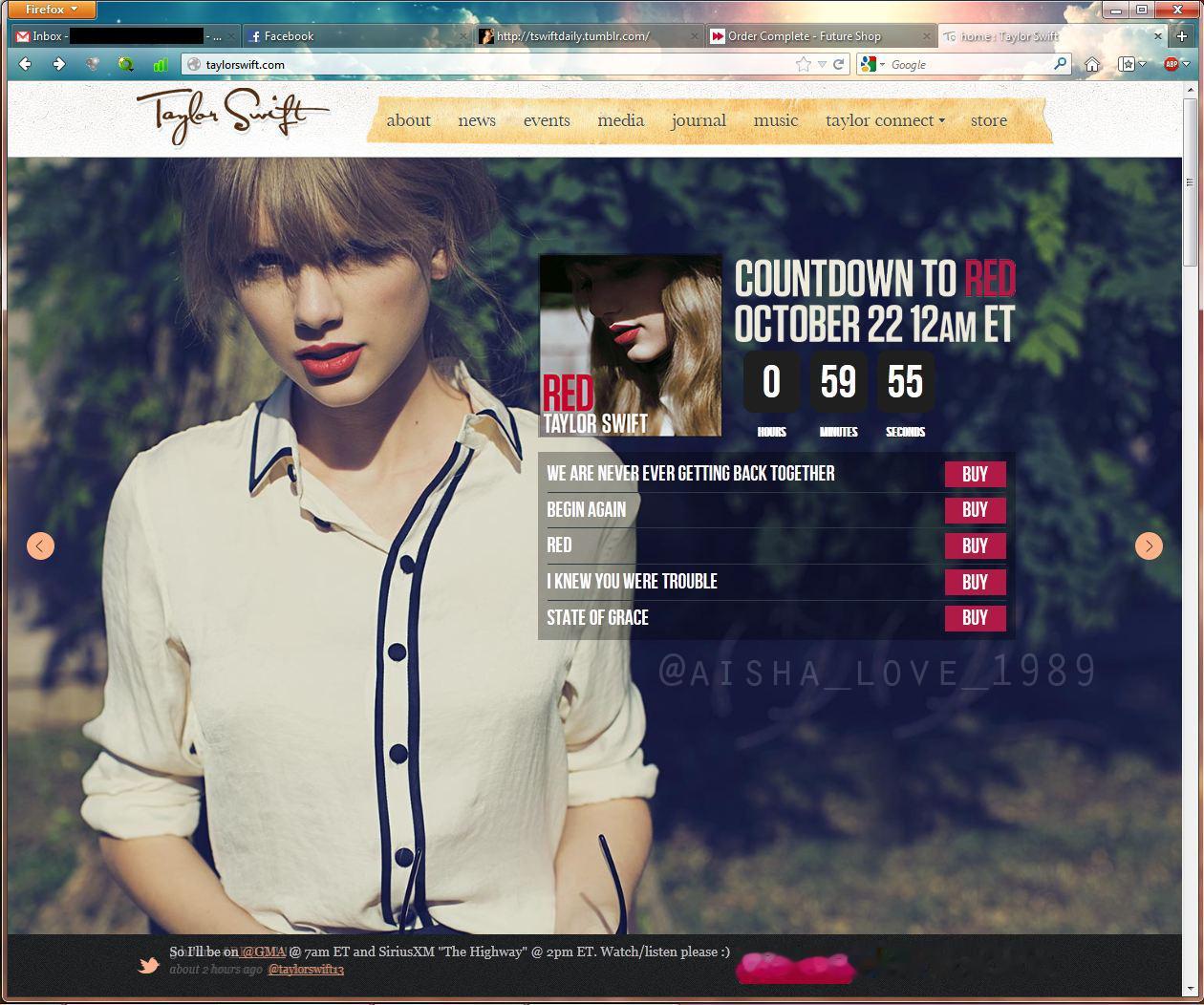Go to the music page
The width and height of the screenshot is (1204, 1005).
776,120
